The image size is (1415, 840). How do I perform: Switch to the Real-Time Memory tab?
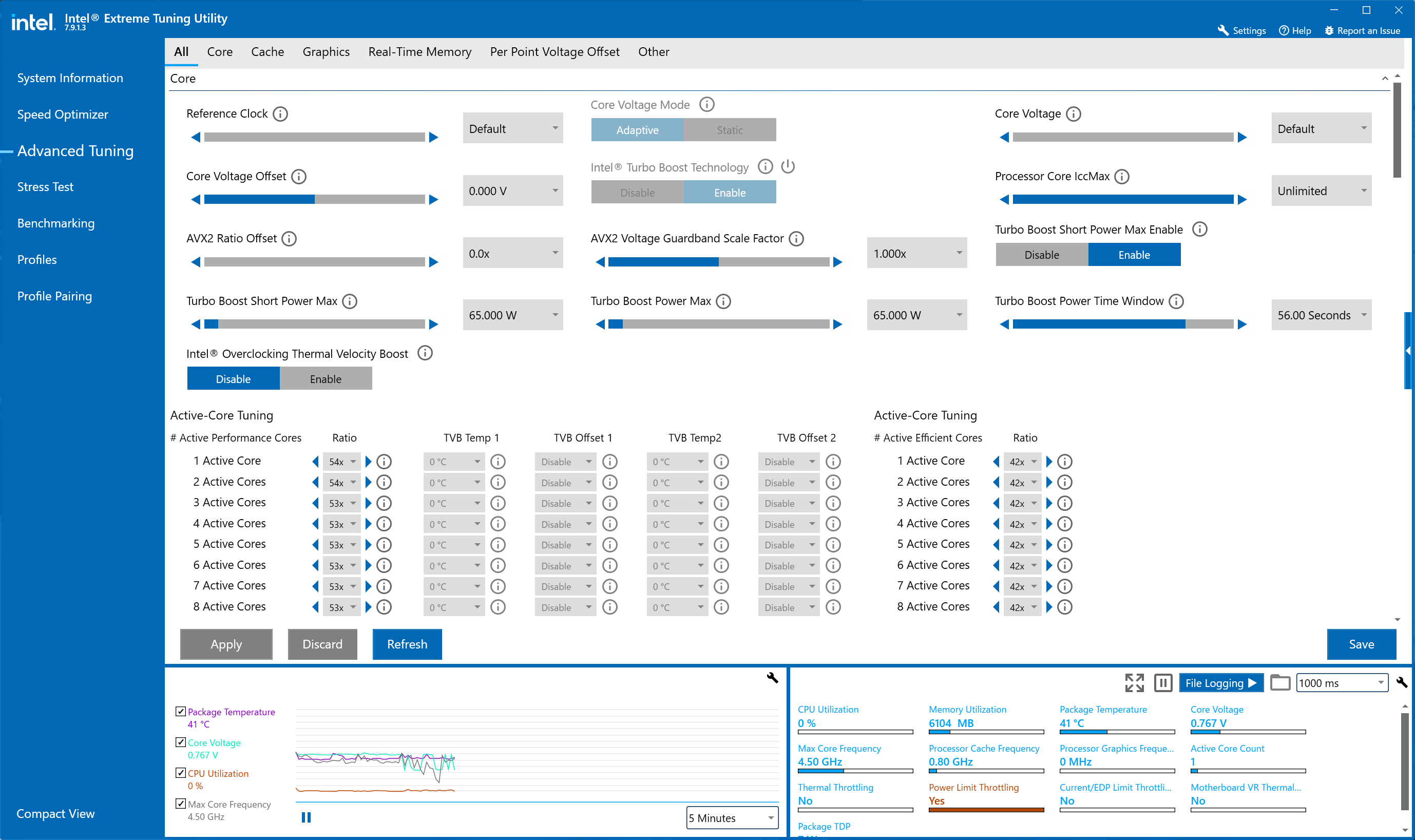point(419,52)
